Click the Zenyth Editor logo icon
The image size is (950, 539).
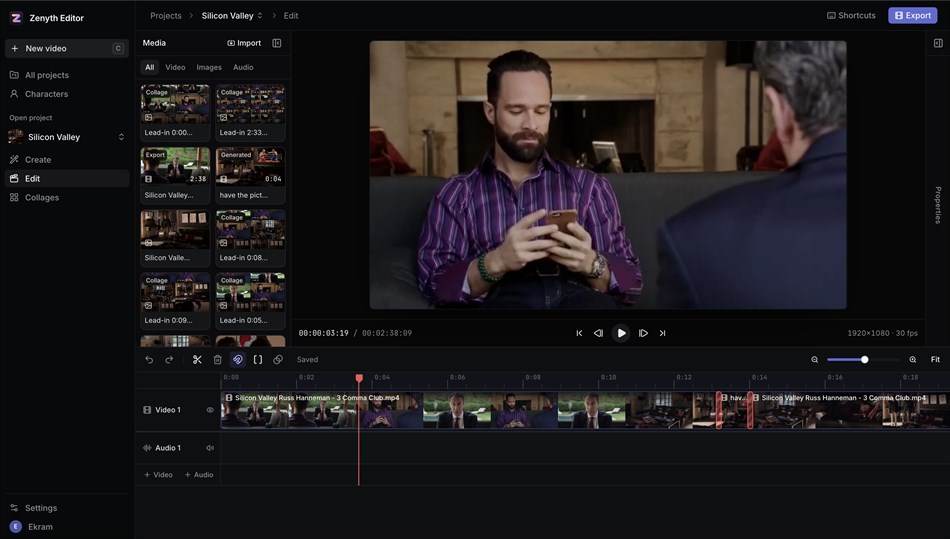click(16, 18)
